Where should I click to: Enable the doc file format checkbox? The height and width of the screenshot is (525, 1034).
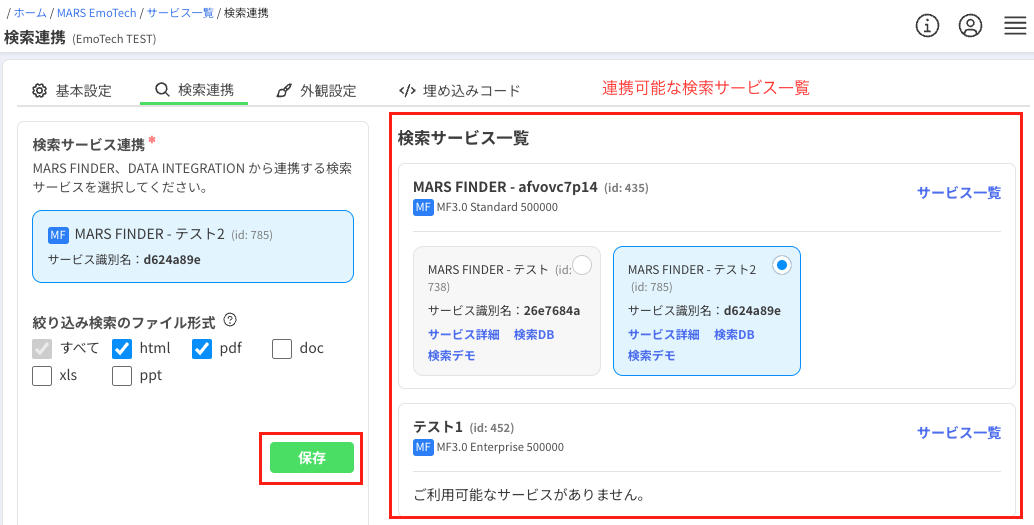point(282,349)
